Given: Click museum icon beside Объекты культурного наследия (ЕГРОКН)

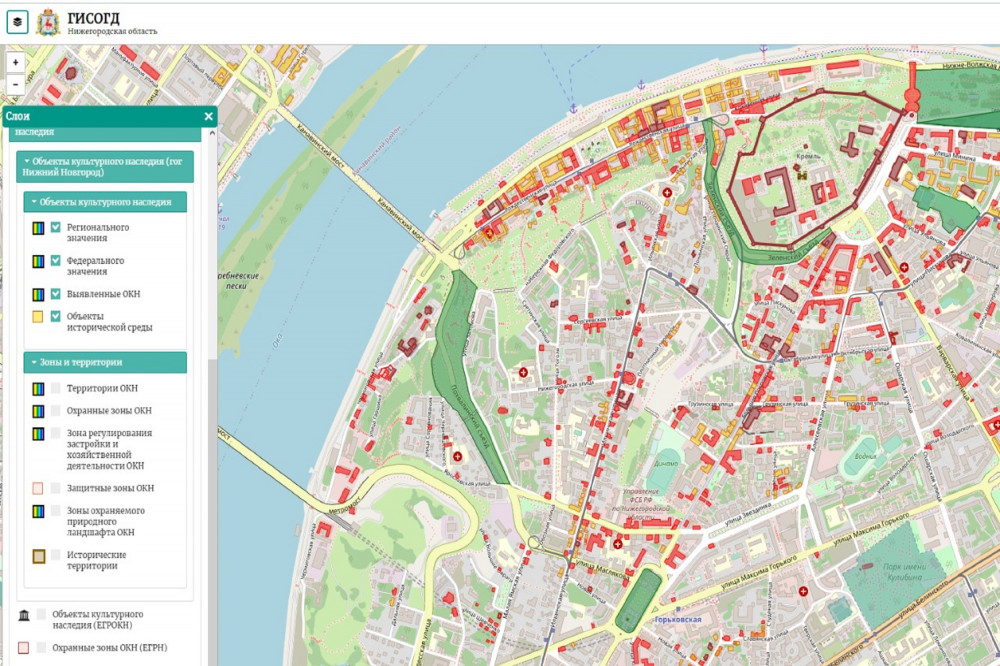Looking at the screenshot, I should [x=23, y=614].
